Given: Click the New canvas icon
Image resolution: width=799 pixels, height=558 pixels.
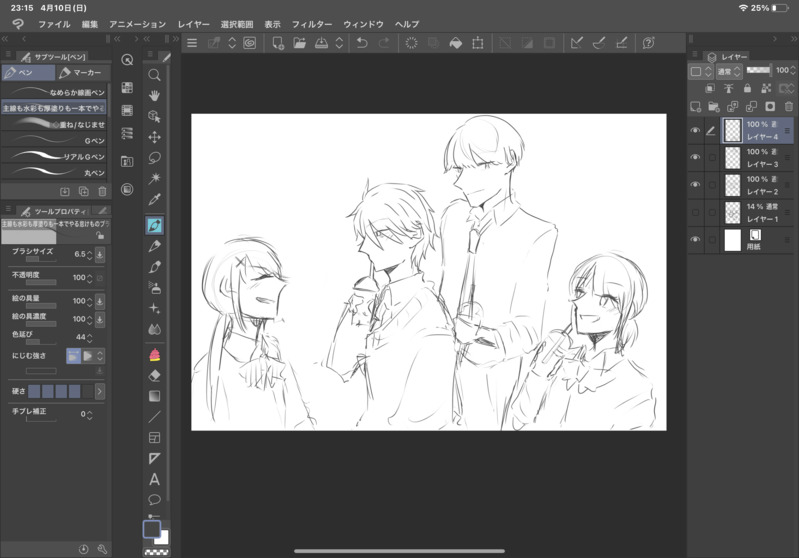Looking at the screenshot, I should pos(278,43).
